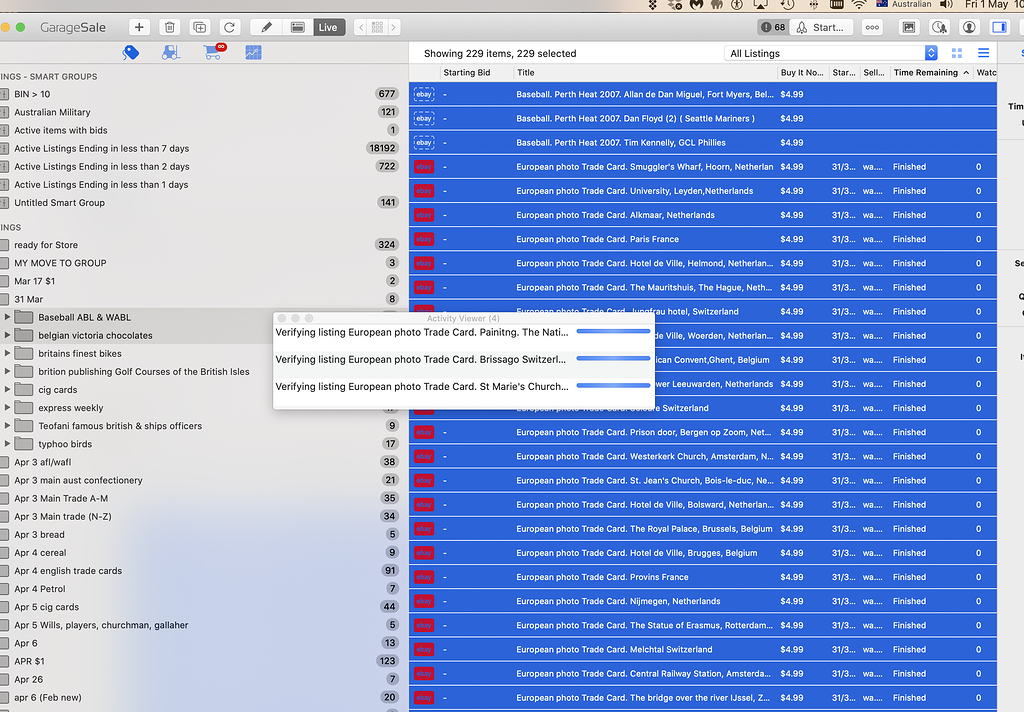Screen dimensions: 1024x712
Task: Click ebay icon on Alkmaar Netherlands row
Action: pos(424,215)
